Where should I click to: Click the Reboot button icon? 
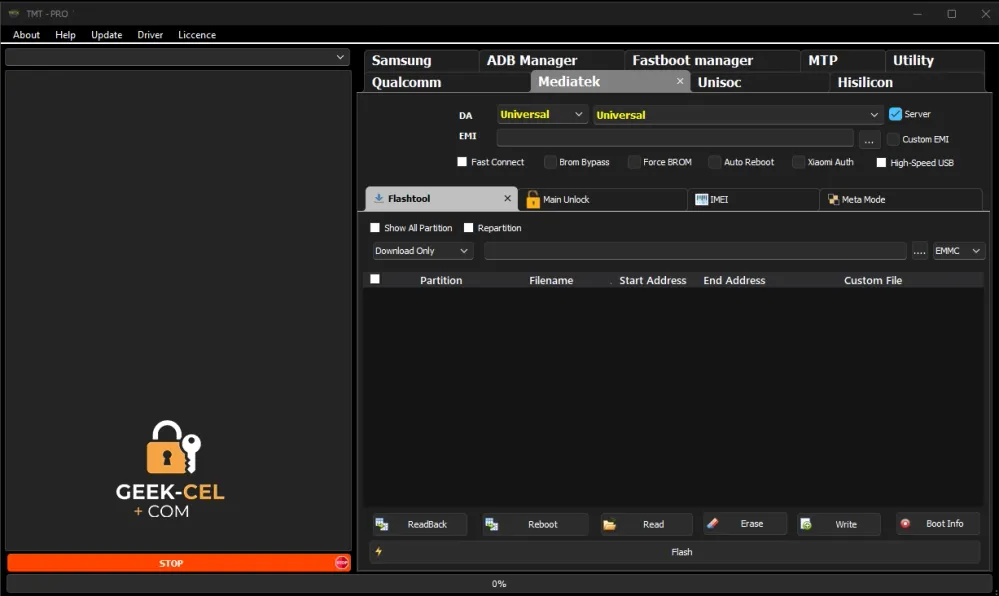491,524
